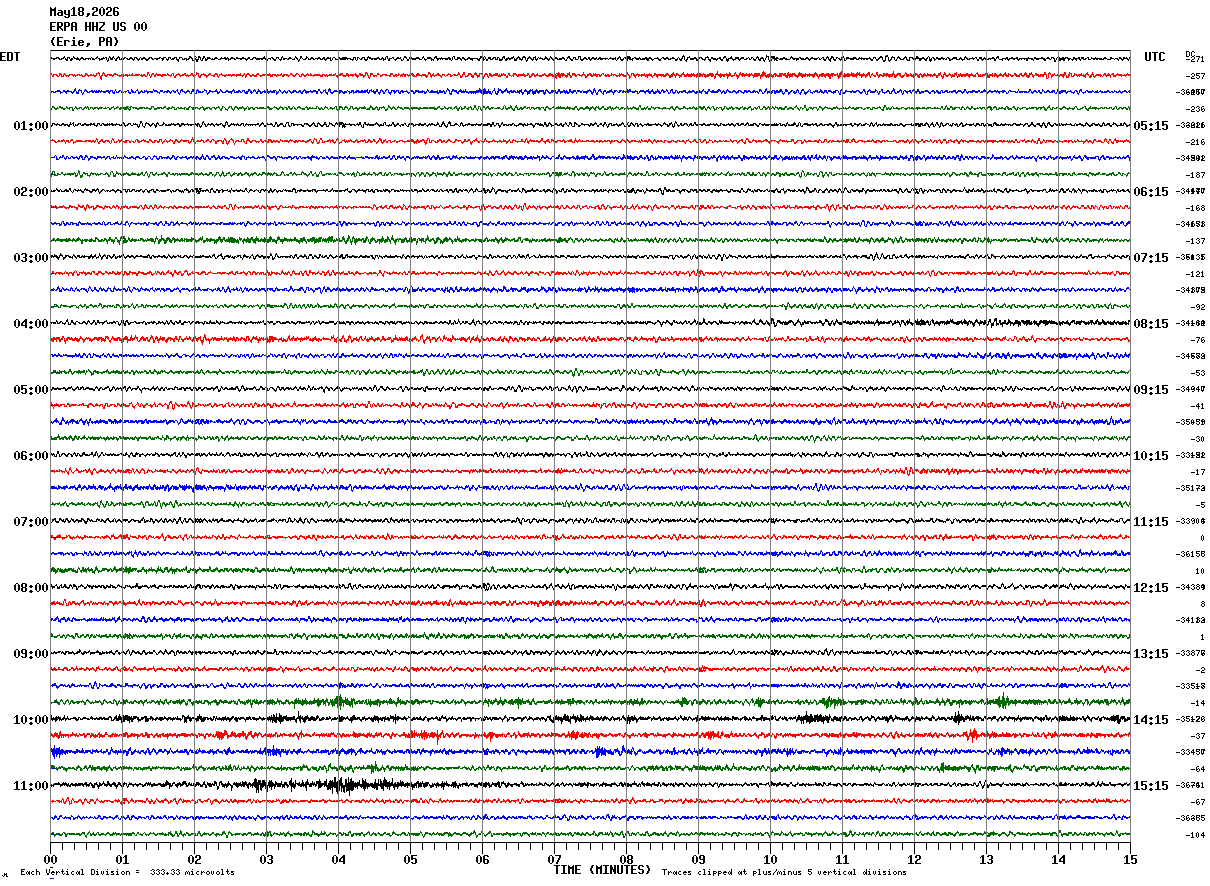Click the vertical division microvolts scale note

[127, 872]
